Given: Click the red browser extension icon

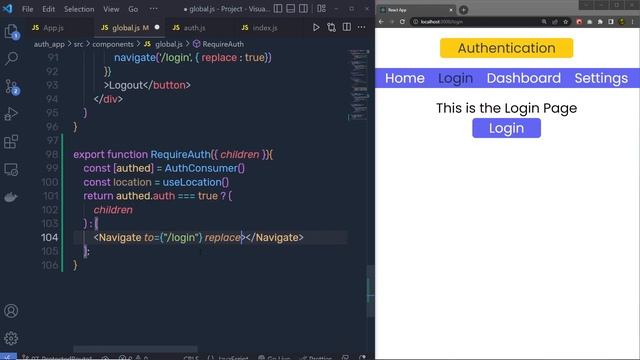Looking at the screenshot, I should pyautogui.click(x=579, y=22).
